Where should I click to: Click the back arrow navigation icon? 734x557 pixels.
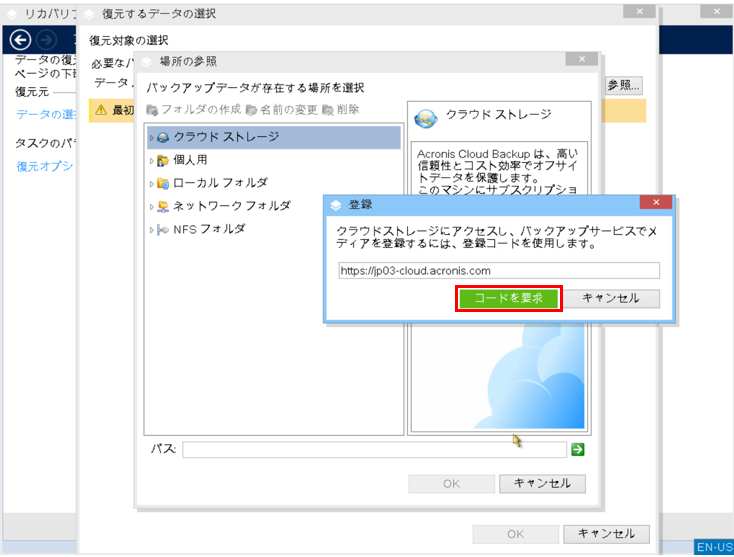[x=18, y=40]
